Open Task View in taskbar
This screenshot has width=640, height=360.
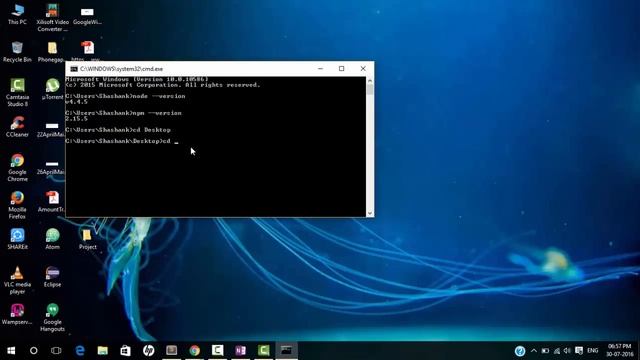[x=56, y=351]
